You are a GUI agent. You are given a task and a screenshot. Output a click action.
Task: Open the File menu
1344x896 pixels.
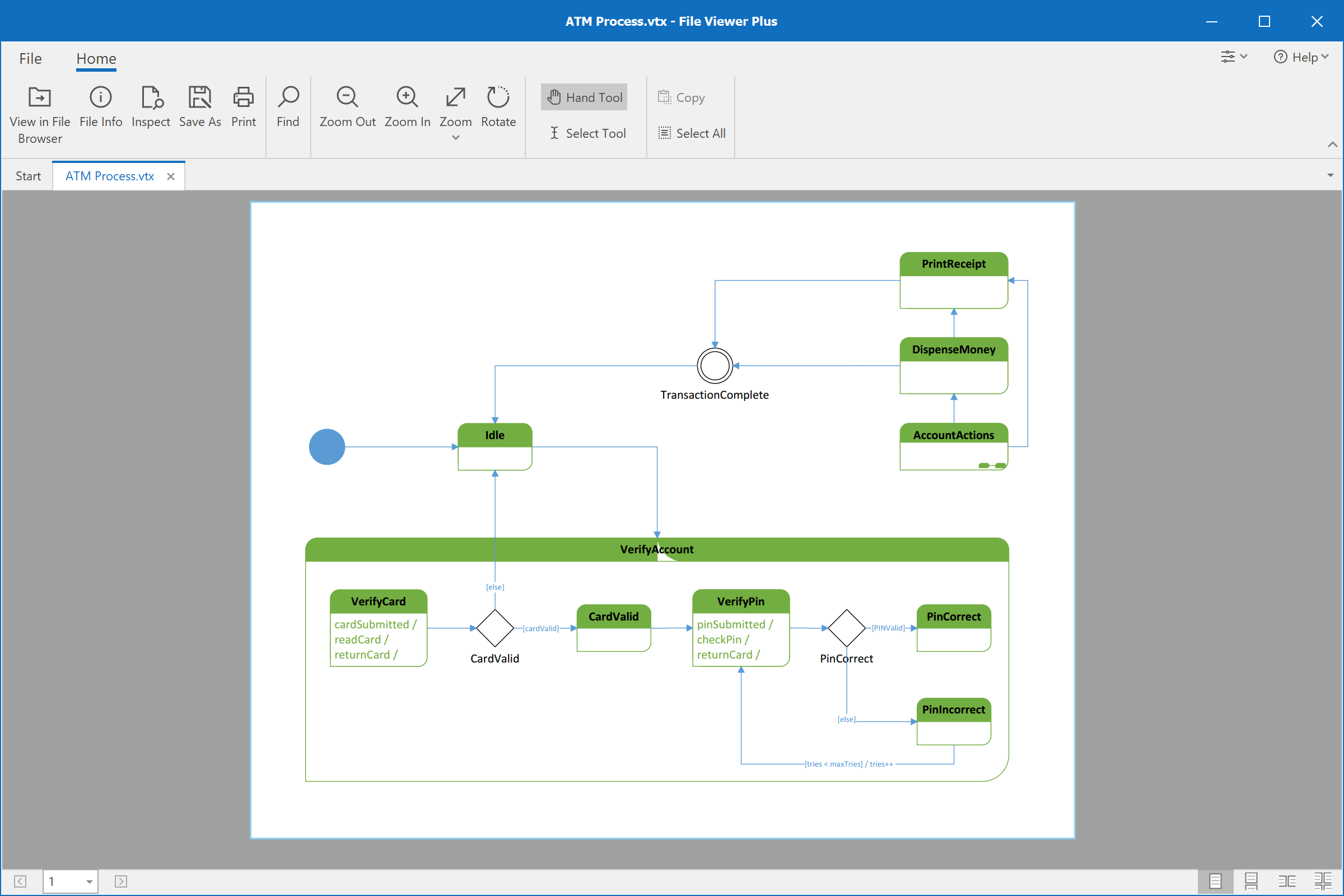pyautogui.click(x=30, y=58)
